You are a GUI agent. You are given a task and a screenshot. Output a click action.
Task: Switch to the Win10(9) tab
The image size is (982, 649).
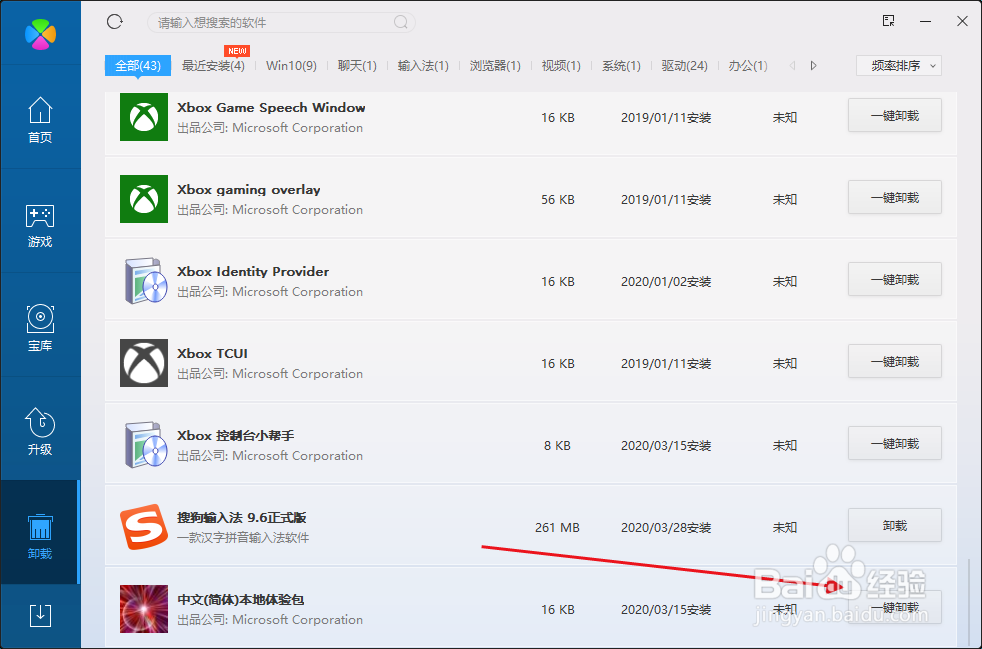tap(291, 65)
